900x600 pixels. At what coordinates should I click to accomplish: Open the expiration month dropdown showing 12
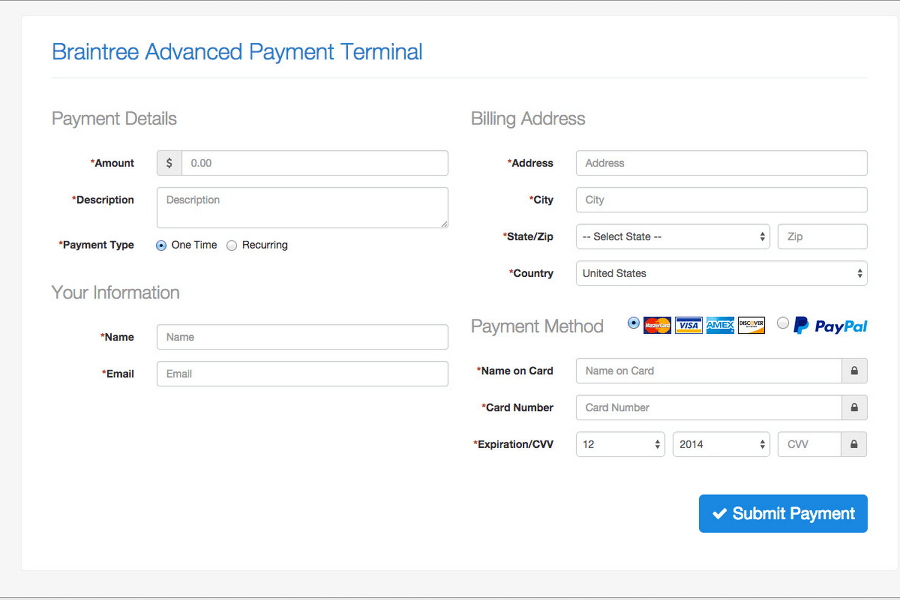[620, 444]
